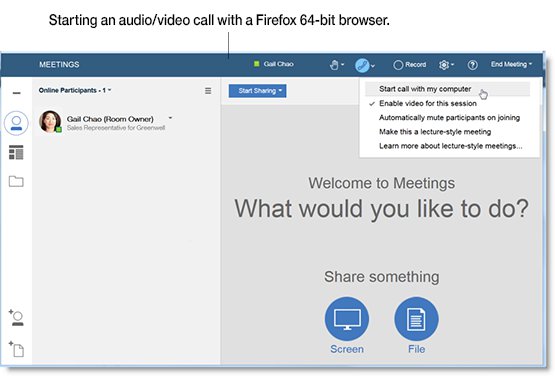Select Make this a lecture-style meeting
Image resolution: width=555 pixels, height=376 pixels.
[435, 132]
